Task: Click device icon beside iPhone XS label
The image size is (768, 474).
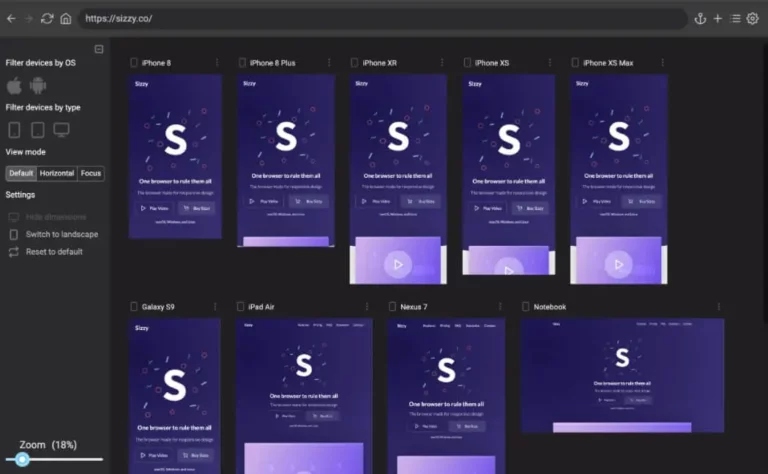Action: pos(467,63)
